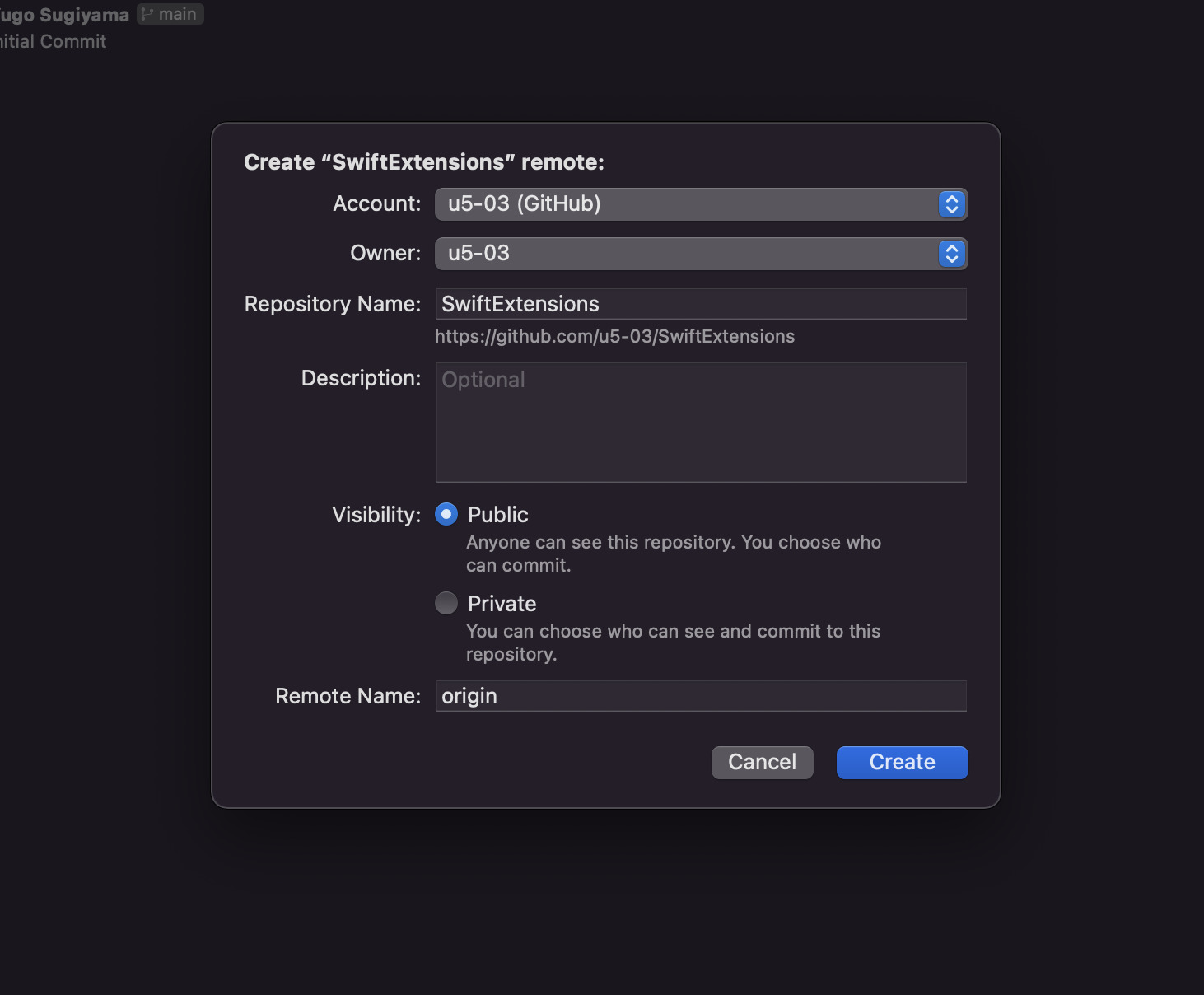This screenshot has width=1204, height=995.
Task: Click into the Repository Name field
Action: 700,303
